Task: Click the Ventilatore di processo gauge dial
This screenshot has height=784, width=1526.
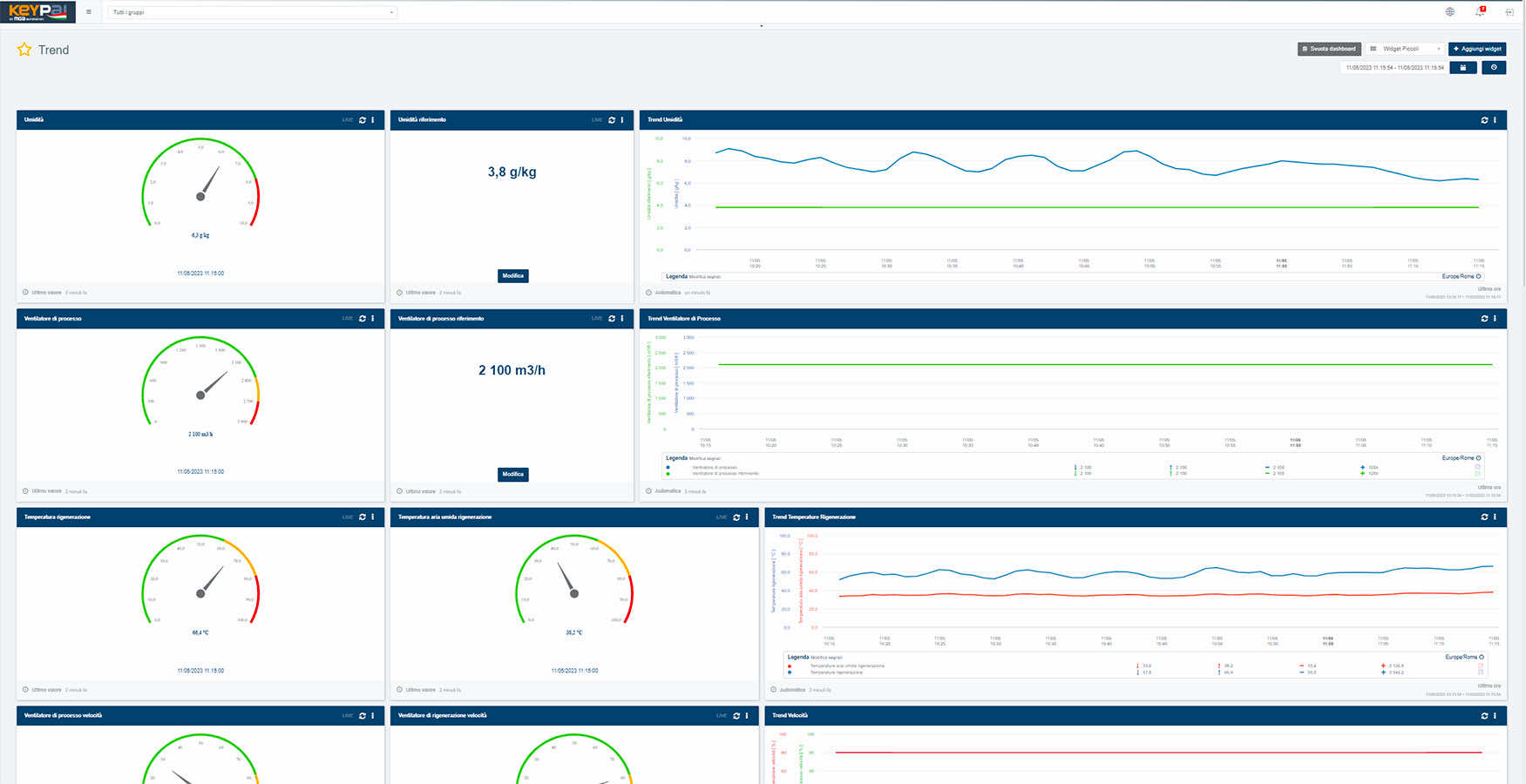Action: pos(200,382)
